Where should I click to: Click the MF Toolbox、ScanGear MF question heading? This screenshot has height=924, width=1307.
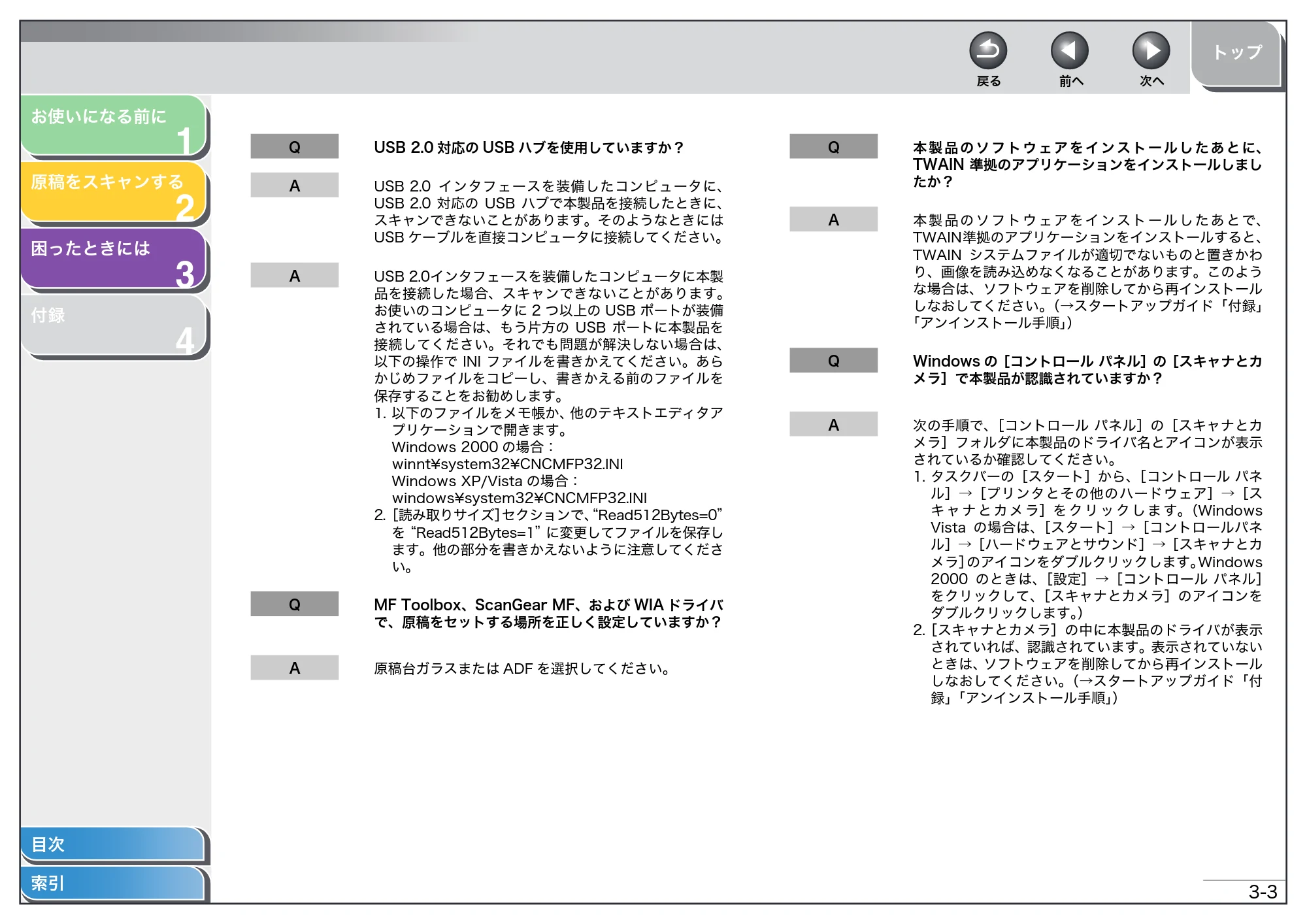[x=549, y=614]
